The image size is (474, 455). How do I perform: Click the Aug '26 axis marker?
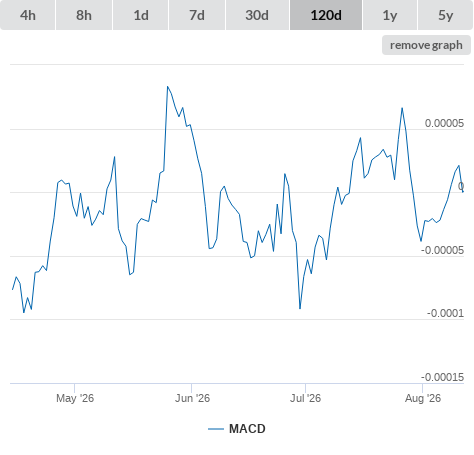coord(423,398)
